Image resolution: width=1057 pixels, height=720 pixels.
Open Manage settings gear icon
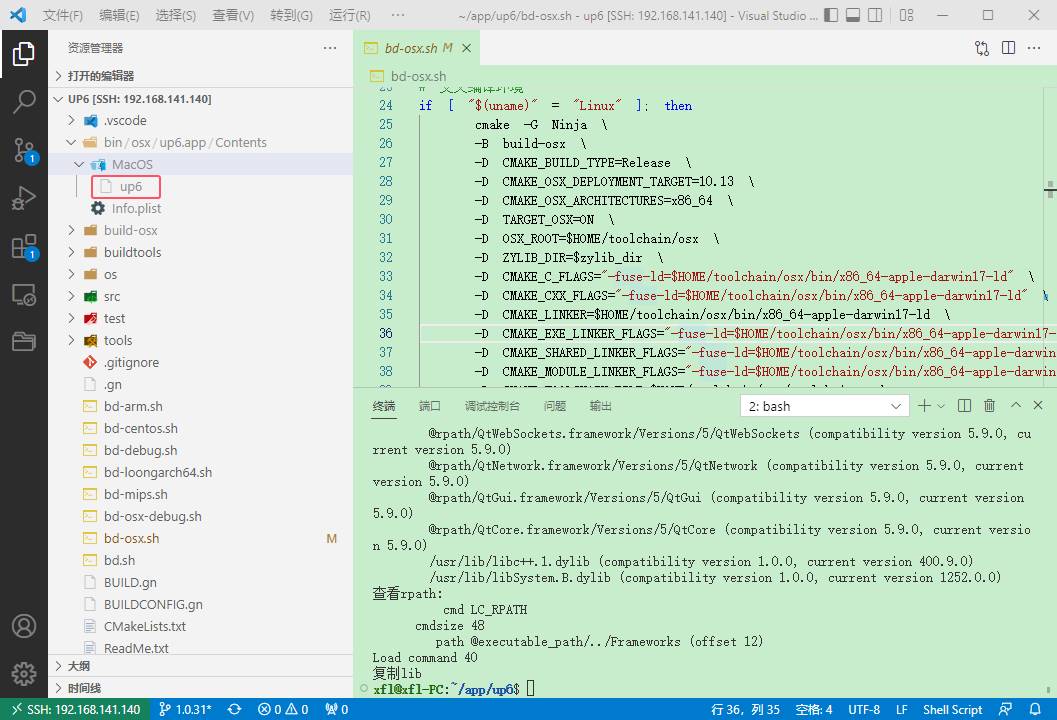coord(24,673)
